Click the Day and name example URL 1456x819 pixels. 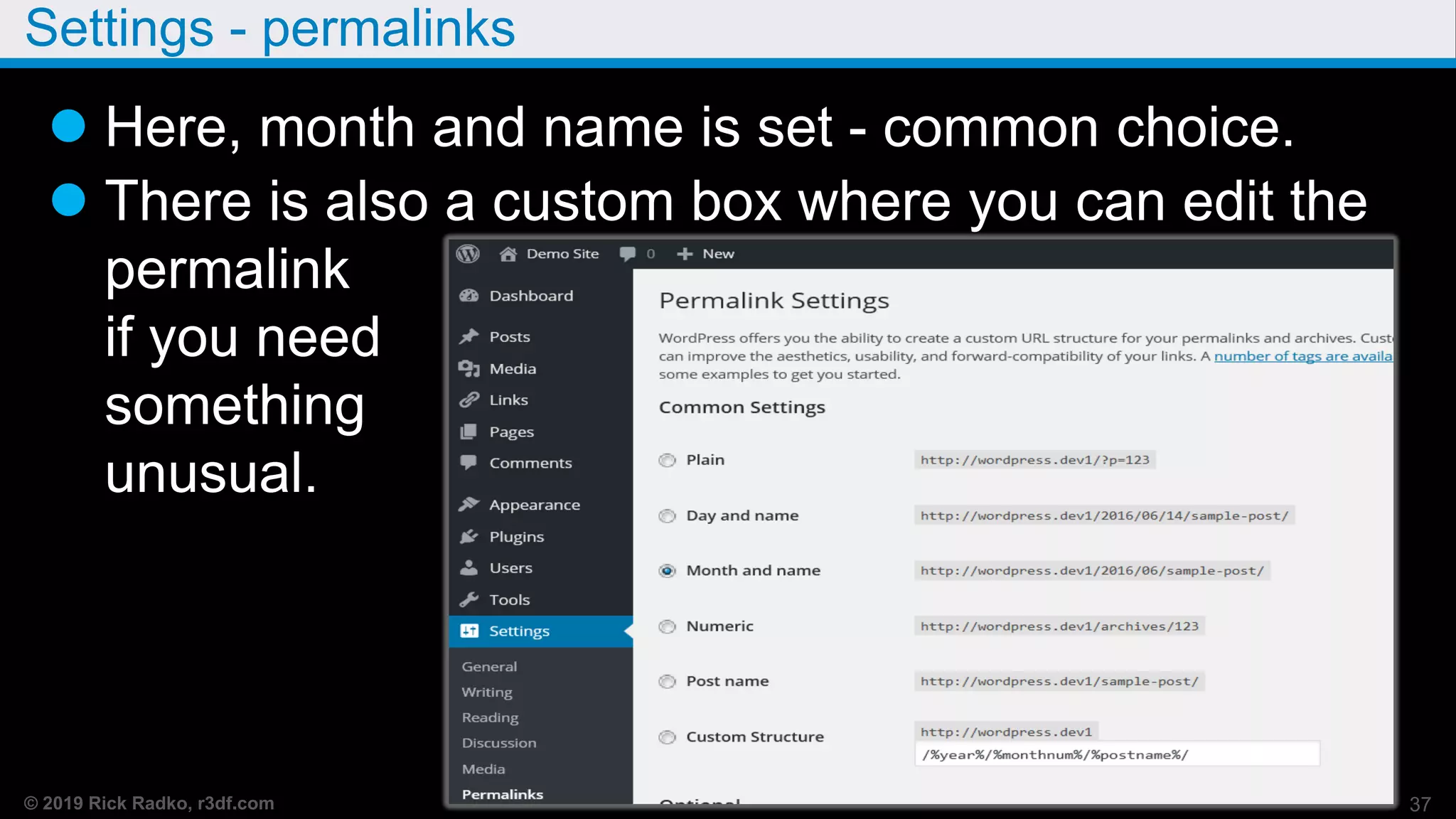tap(1104, 515)
